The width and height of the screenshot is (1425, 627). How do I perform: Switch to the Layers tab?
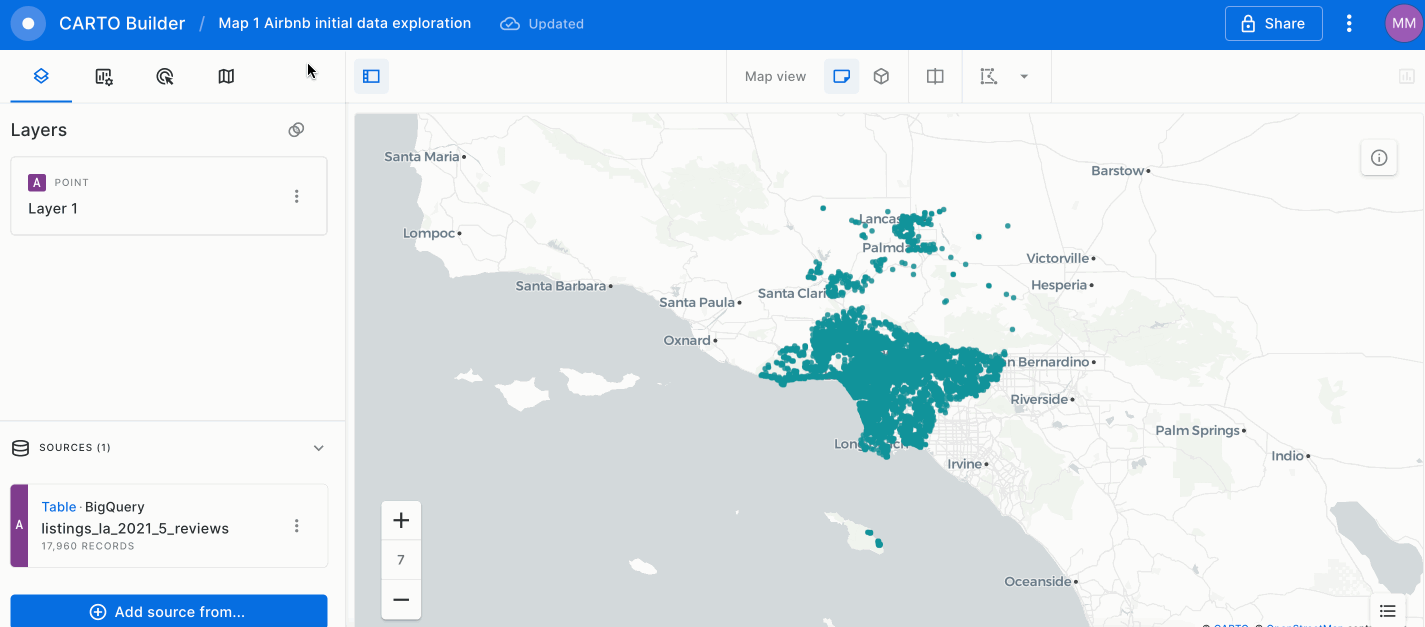(x=41, y=76)
